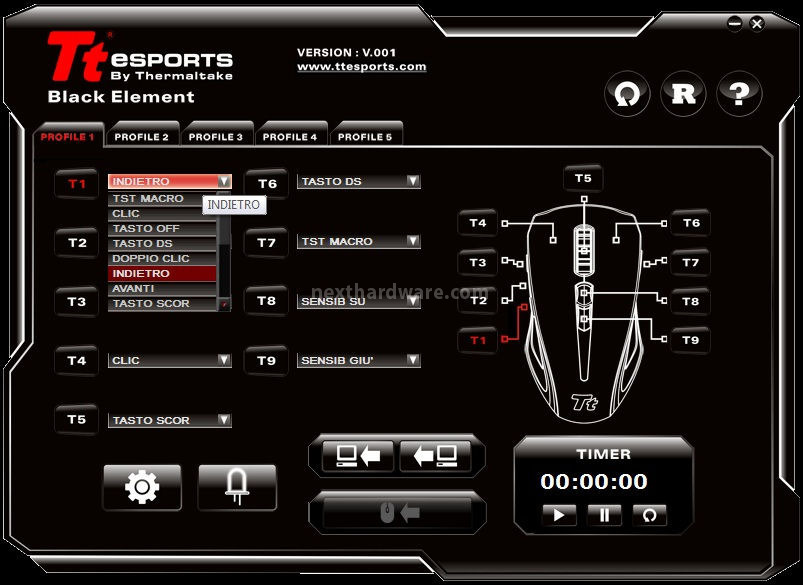Select the T4 label in the mouse diagram
Screen dimensions: 803x585
tap(478, 223)
